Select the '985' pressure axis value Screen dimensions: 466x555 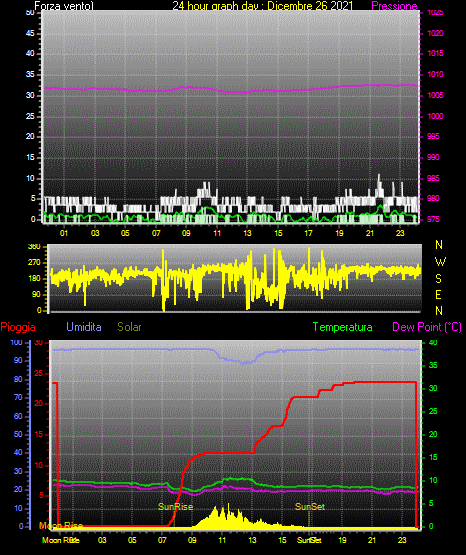click(433, 178)
